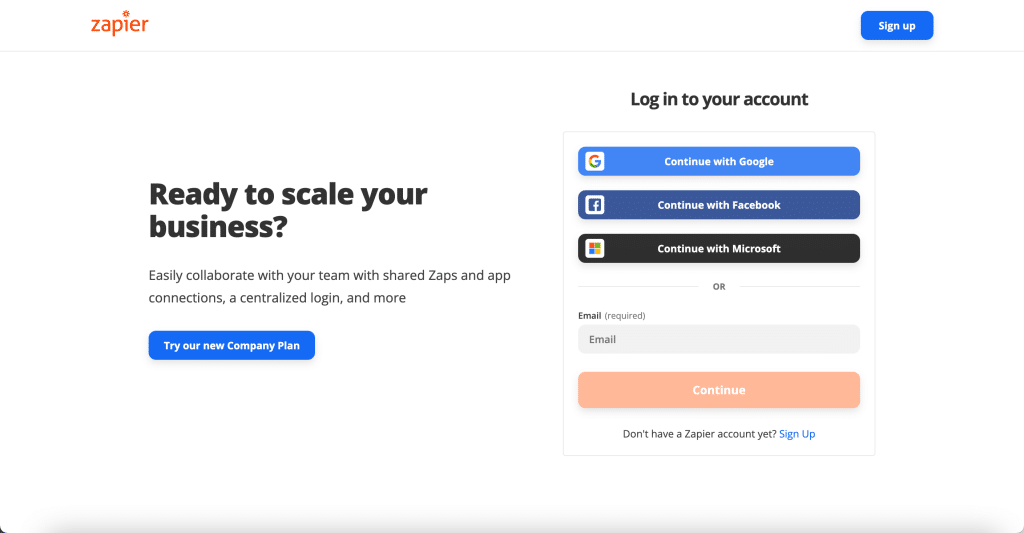This screenshot has width=1024, height=533.
Task: Click the Don't have a Zapier account yet text
Action: pyautogui.click(x=699, y=434)
